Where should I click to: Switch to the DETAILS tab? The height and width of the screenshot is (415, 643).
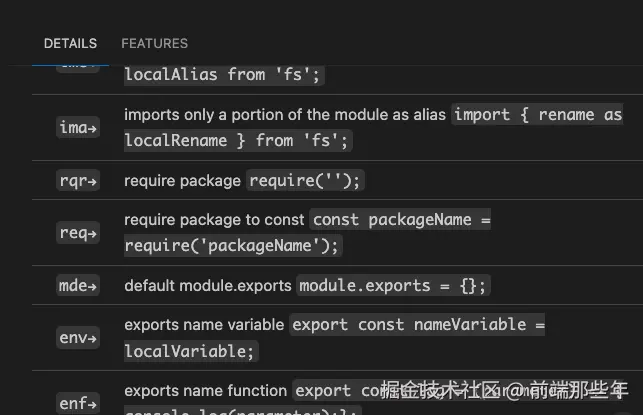tap(70, 43)
